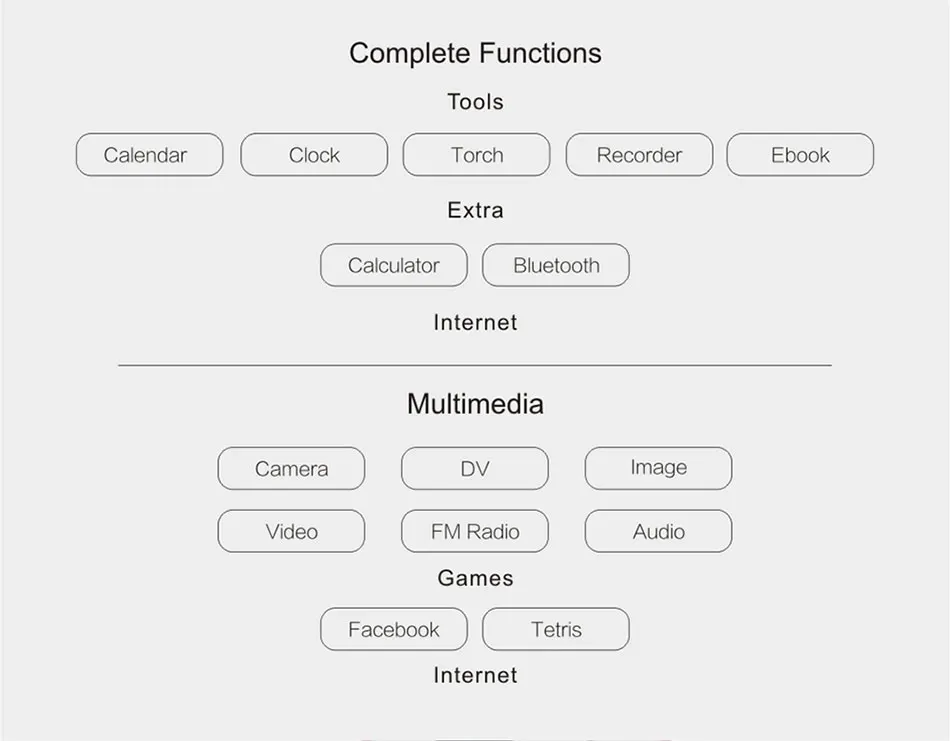The height and width of the screenshot is (741, 950).
Task: Click the Complete Functions title
Action: (476, 53)
